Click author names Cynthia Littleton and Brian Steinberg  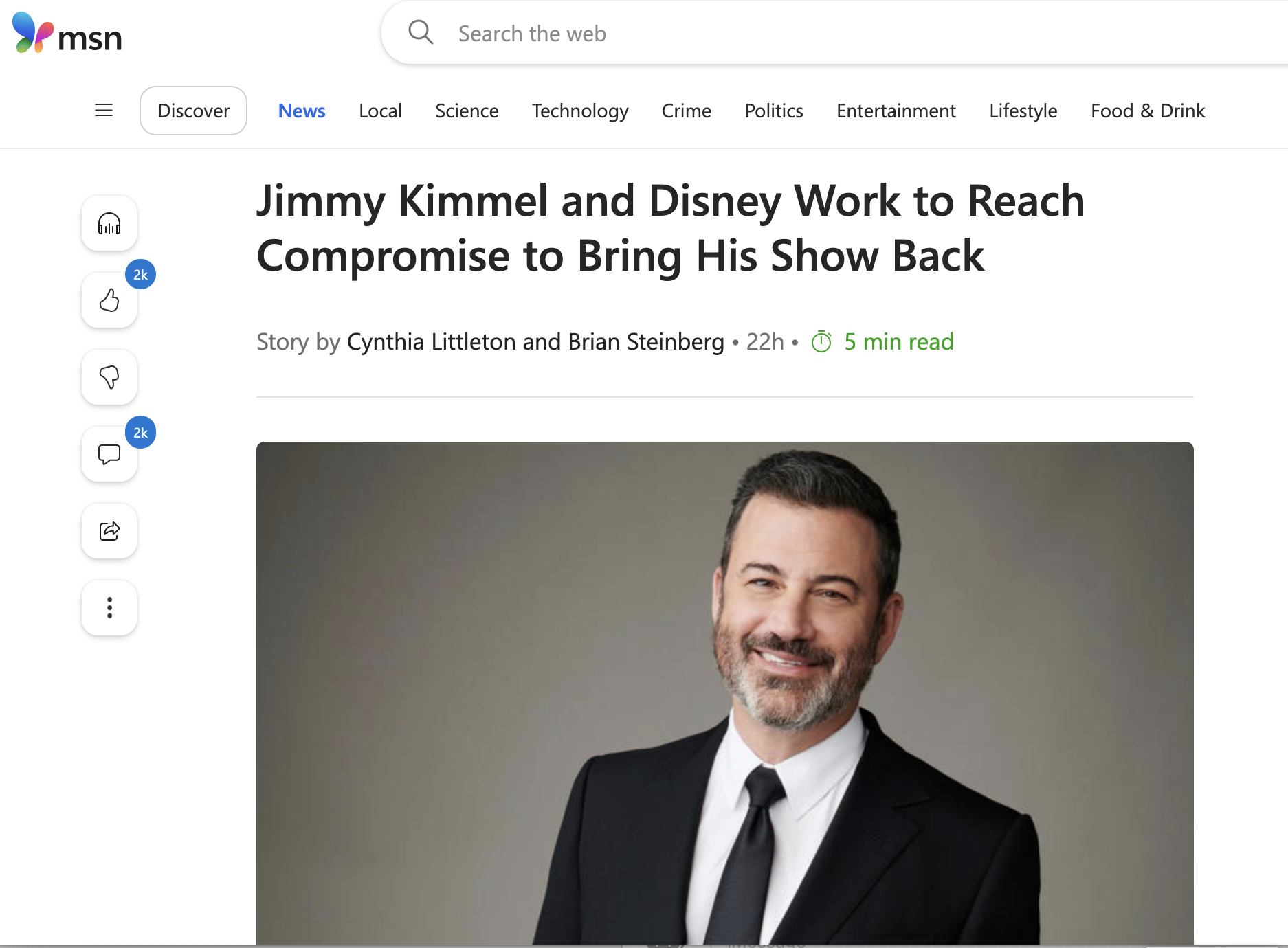535,341
